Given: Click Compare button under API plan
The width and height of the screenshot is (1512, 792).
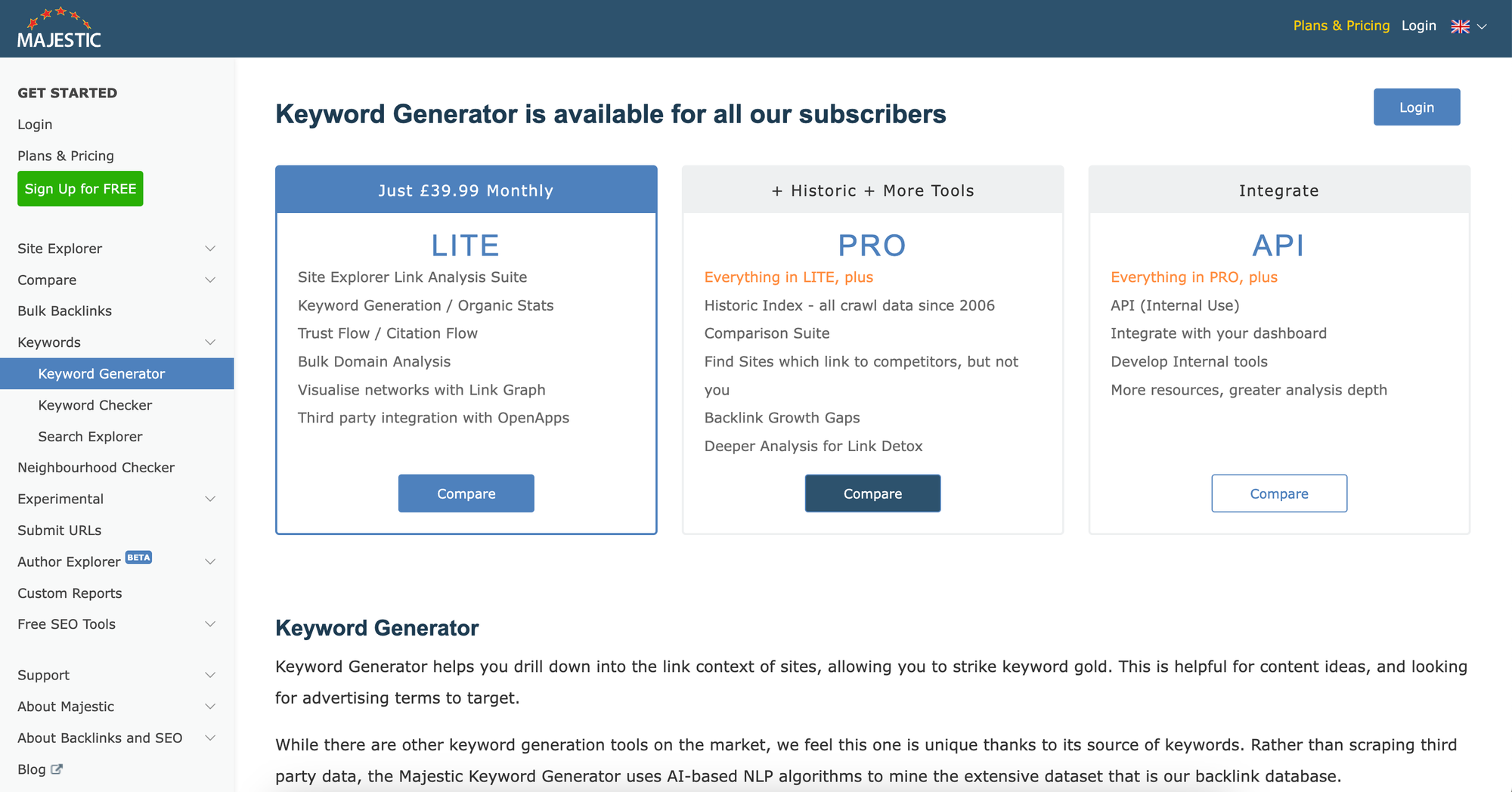Looking at the screenshot, I should (1279, 493).
